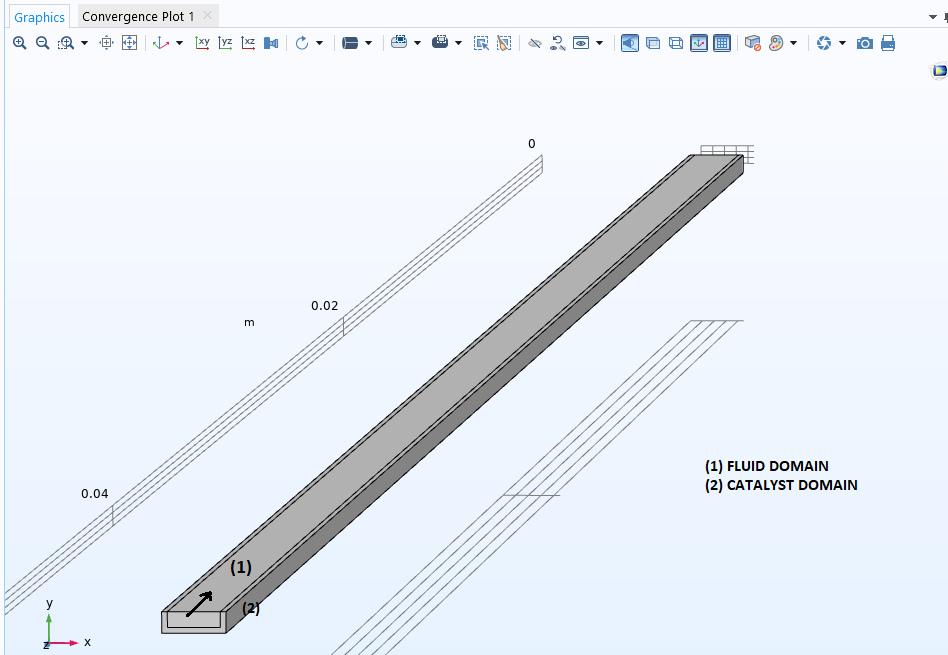The image size is (948, 655).
Task: Take an image snapshot with camera icon
Action: pos(865,43)
